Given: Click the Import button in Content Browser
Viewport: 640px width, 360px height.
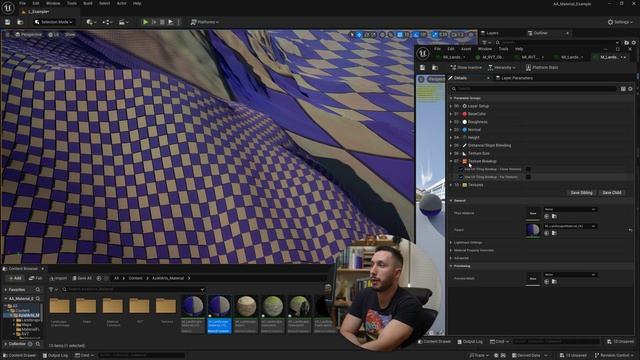Looking at the screenshot, I should [x=58, y=278].
